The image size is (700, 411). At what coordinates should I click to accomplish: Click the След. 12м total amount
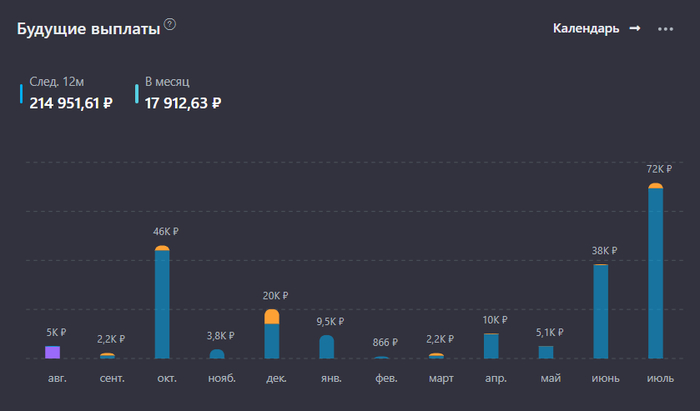point(71,102)
